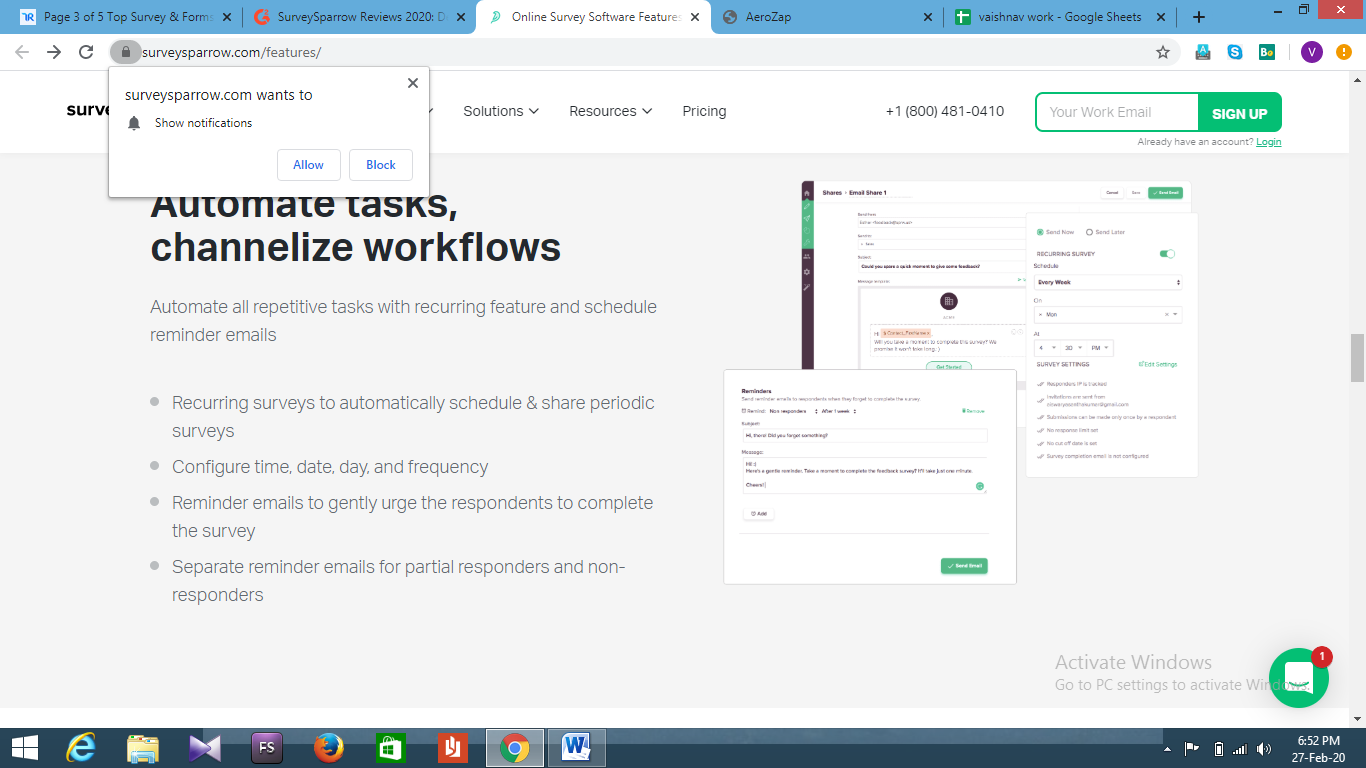This screenshot has width=1366, height=768.
Task: Close the SurveySparrow Reviews tab
Action: point(460,17)
